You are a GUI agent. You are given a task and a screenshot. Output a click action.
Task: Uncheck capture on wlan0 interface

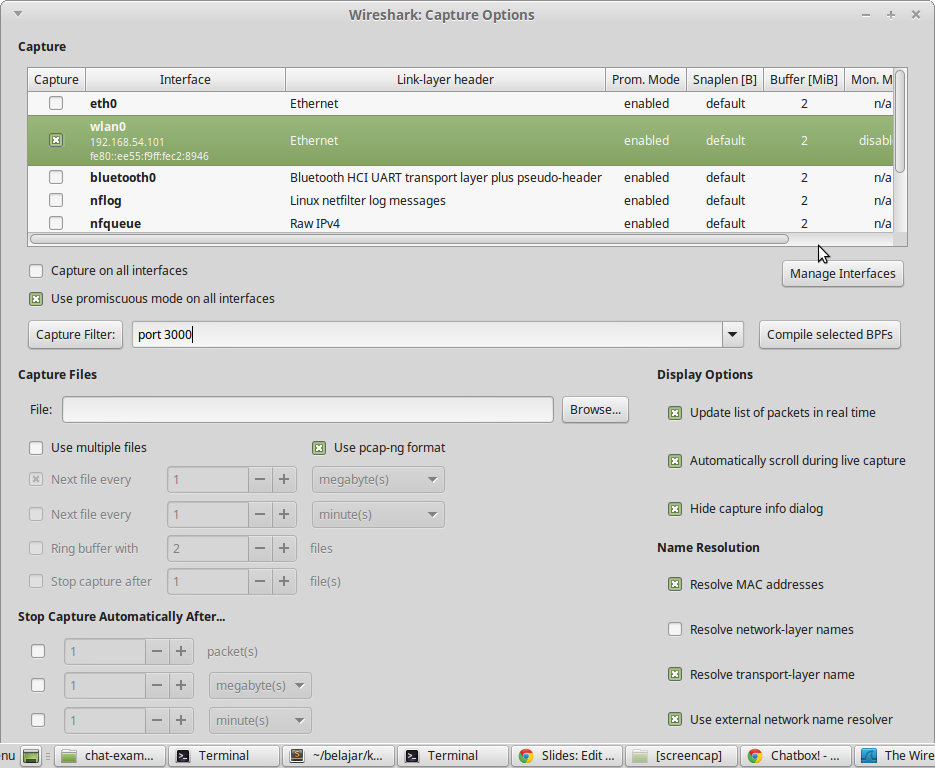[56, 140]
